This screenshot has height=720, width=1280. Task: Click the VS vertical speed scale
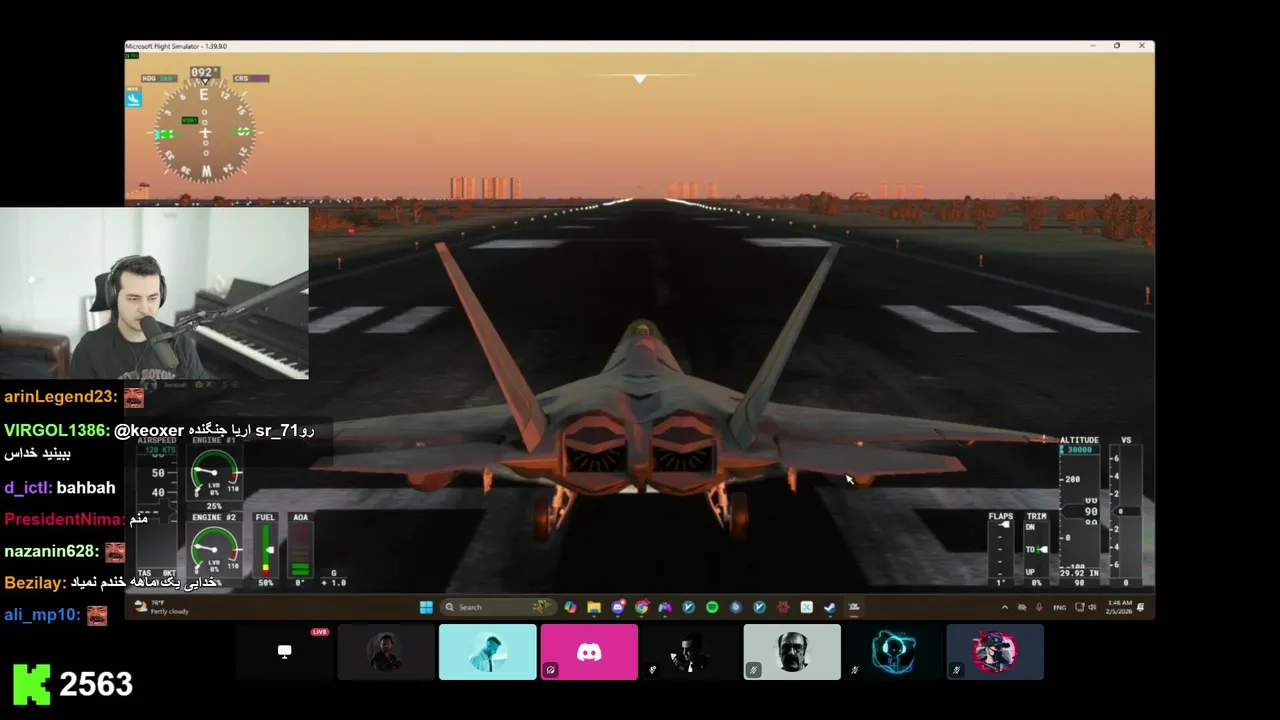pyautogui.click(x=1126, y=510)
